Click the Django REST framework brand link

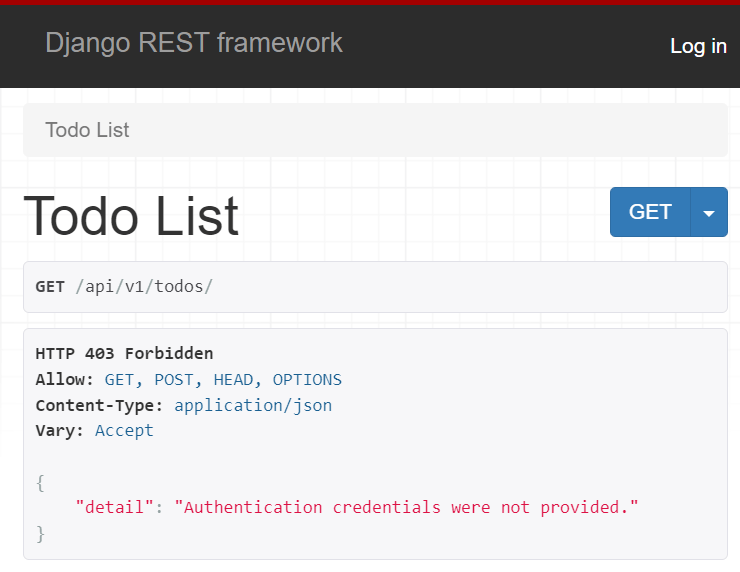[193, 43]
